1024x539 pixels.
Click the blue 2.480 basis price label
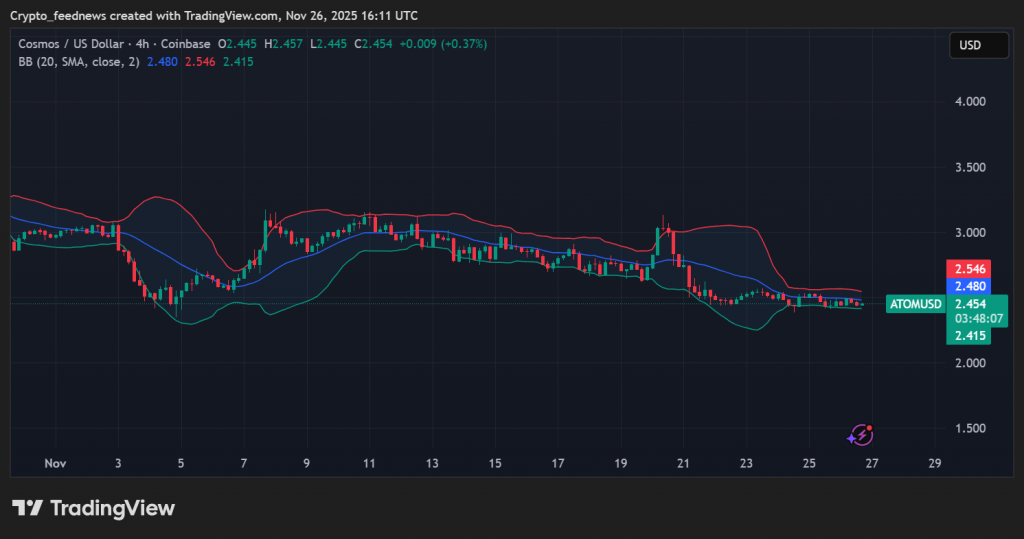968,286
